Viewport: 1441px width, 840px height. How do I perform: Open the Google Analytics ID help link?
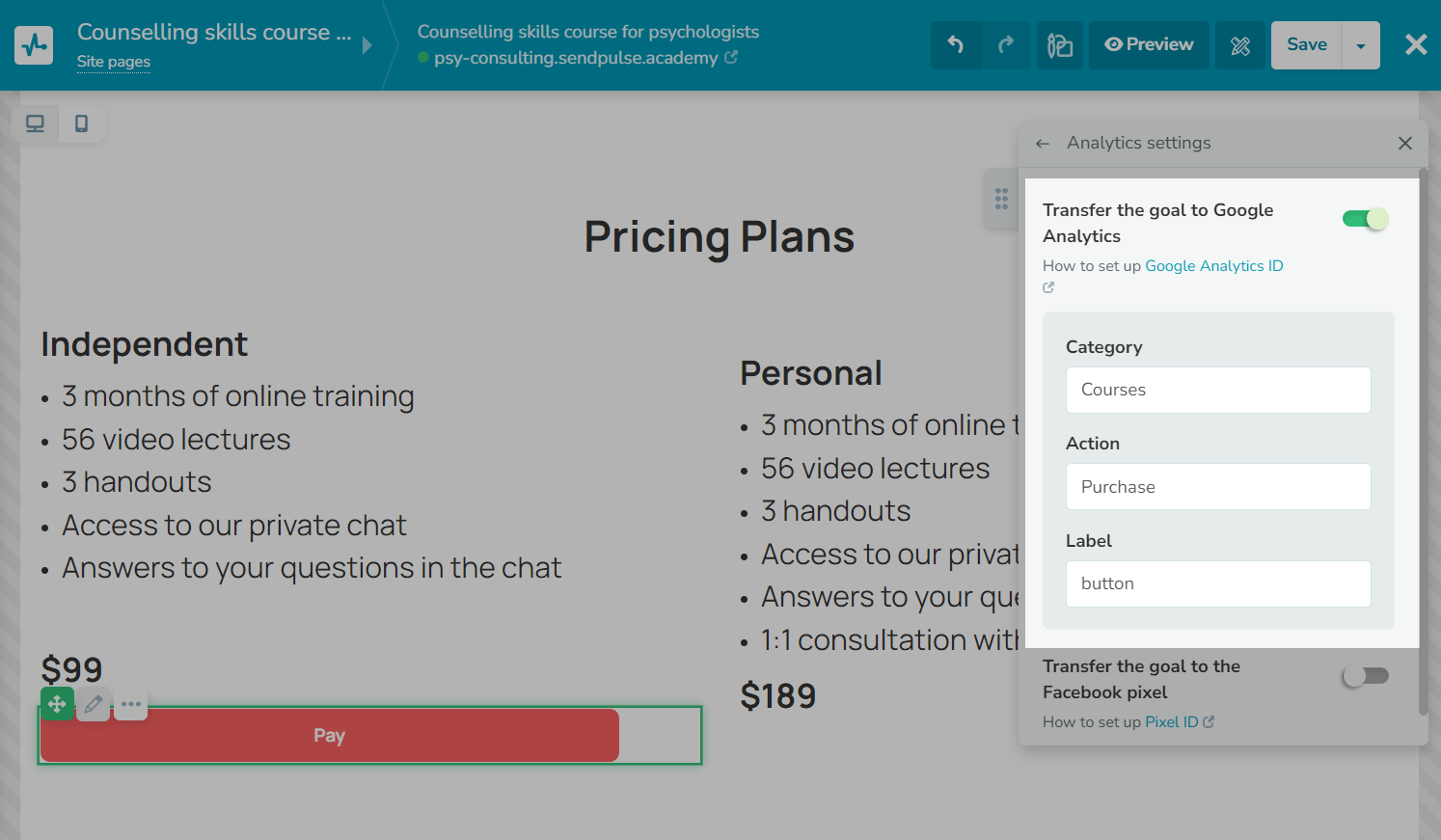1213,266
